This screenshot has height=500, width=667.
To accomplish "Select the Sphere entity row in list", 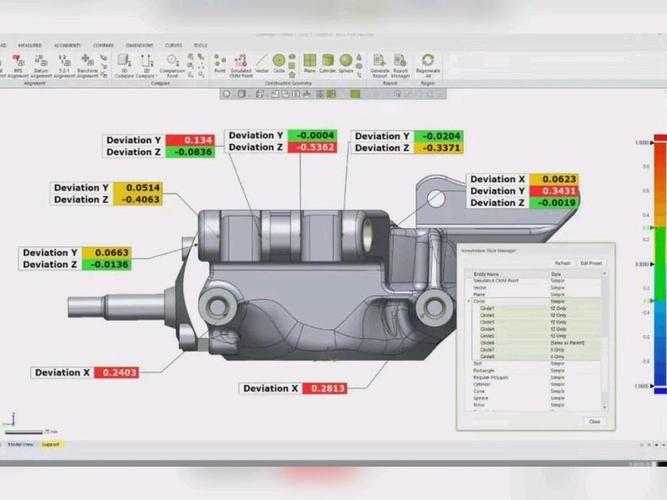I will coord(534,398).
